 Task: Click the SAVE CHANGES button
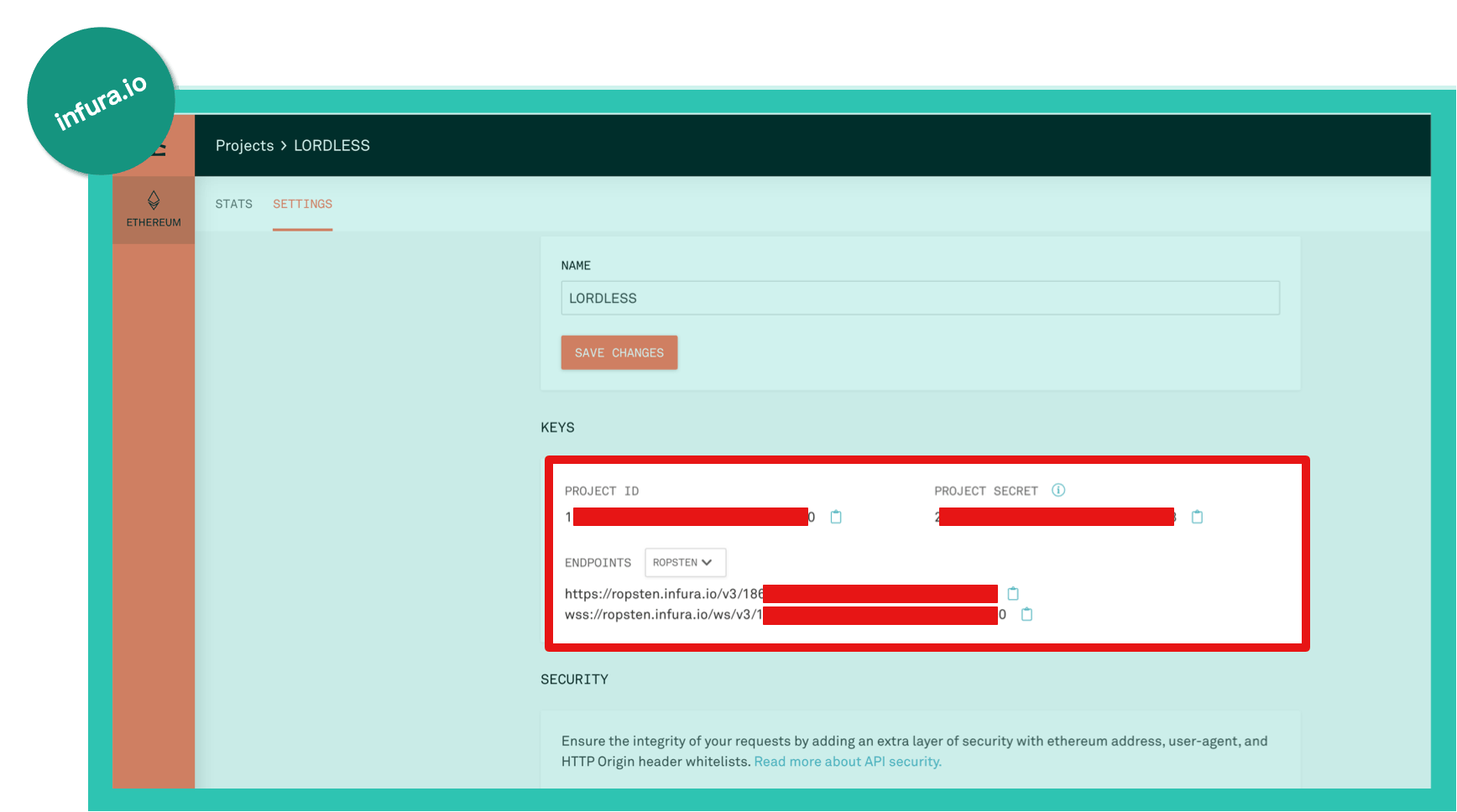[619, 352]
